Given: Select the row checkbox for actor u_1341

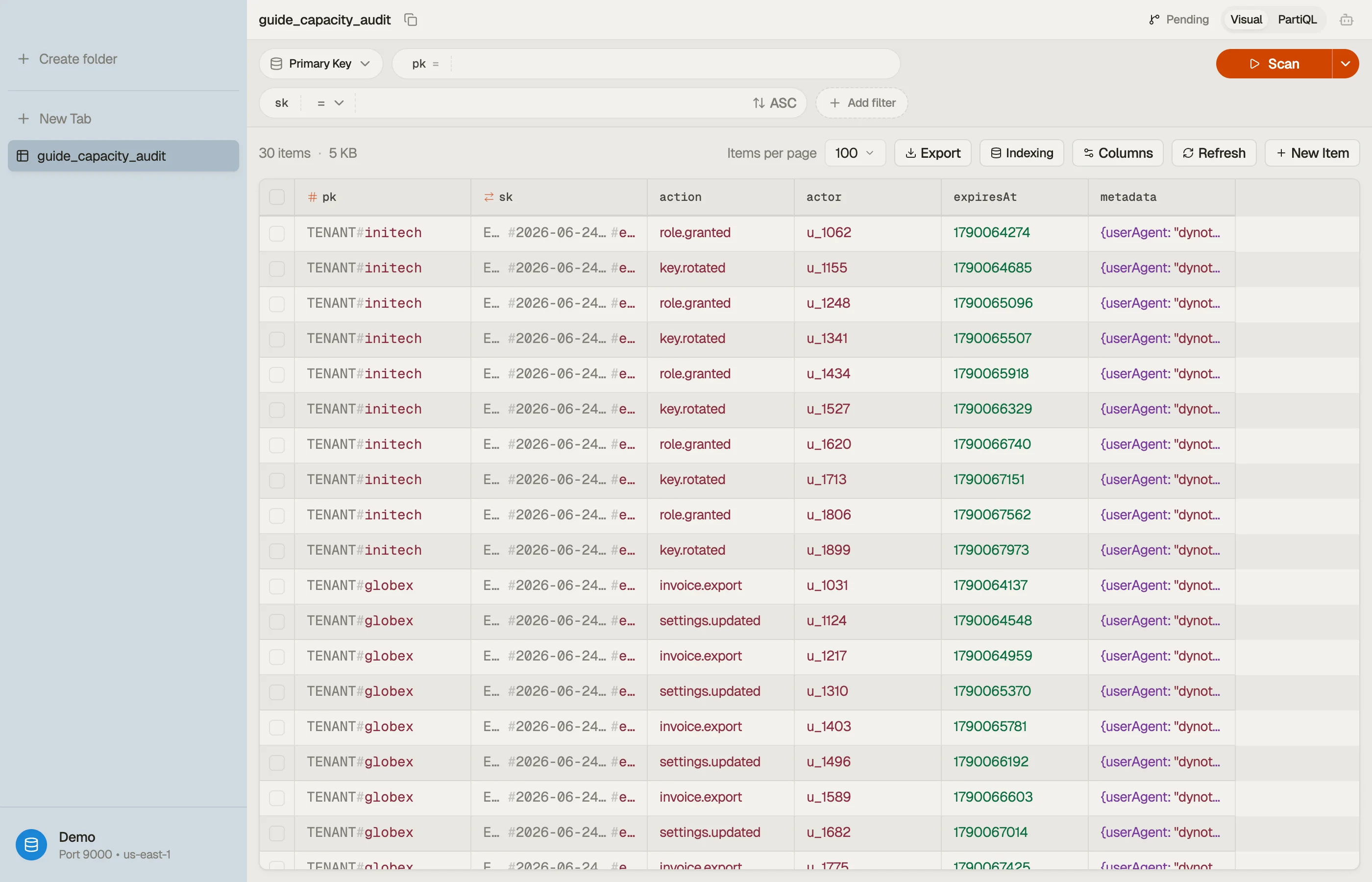Looking at the screenshot, I should [276, 339].
